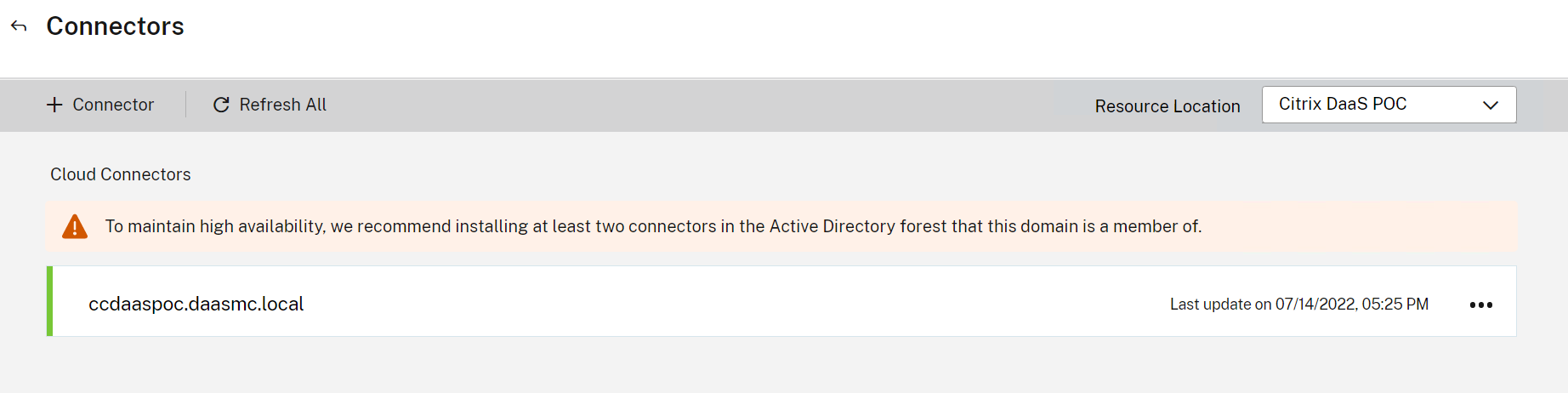Image resolution: width=1568 pixels, height=393 pixels.
Task: Click the high availability warning message text
Action: click(x=653, y=226)
